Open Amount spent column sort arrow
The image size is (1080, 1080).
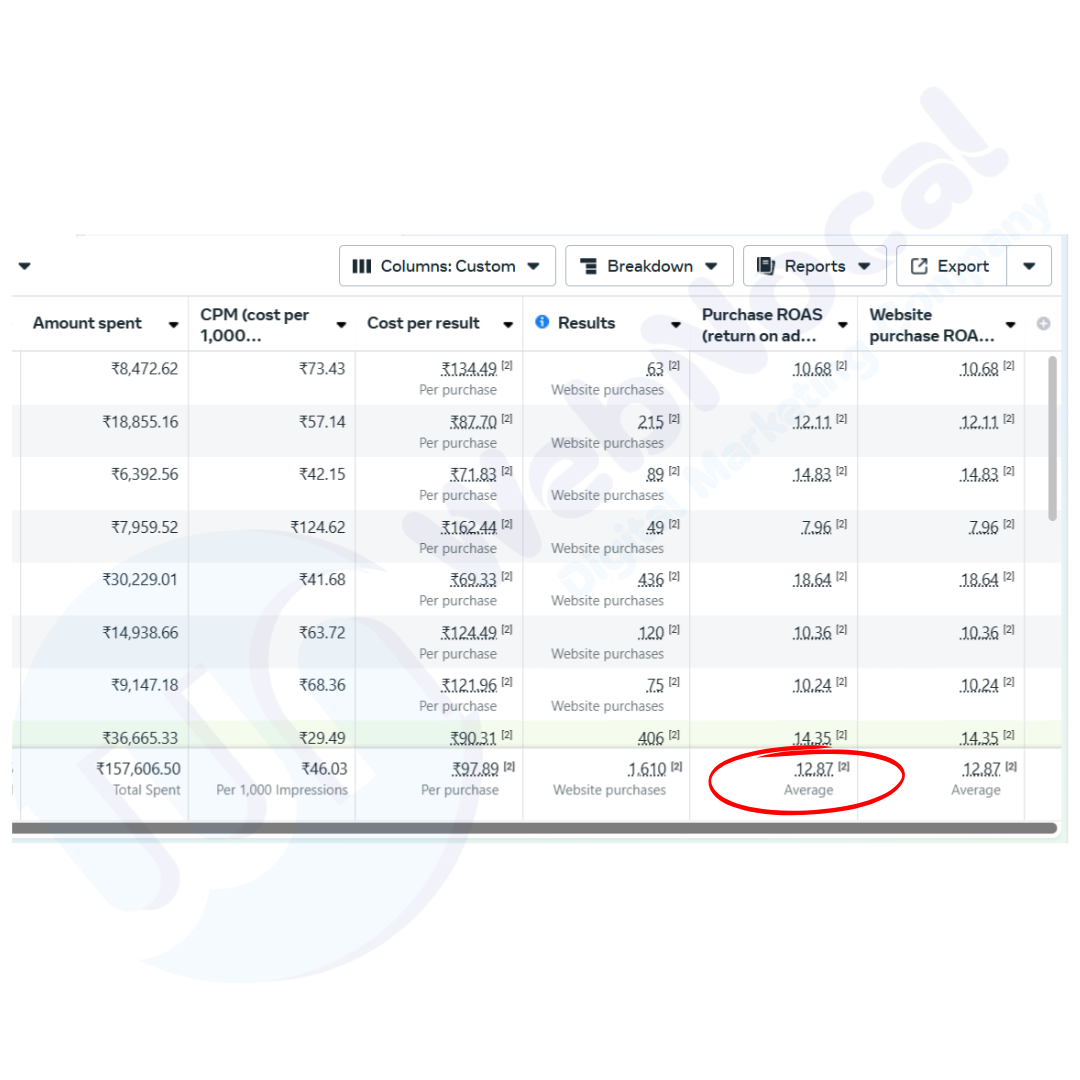tap(174, 325)
